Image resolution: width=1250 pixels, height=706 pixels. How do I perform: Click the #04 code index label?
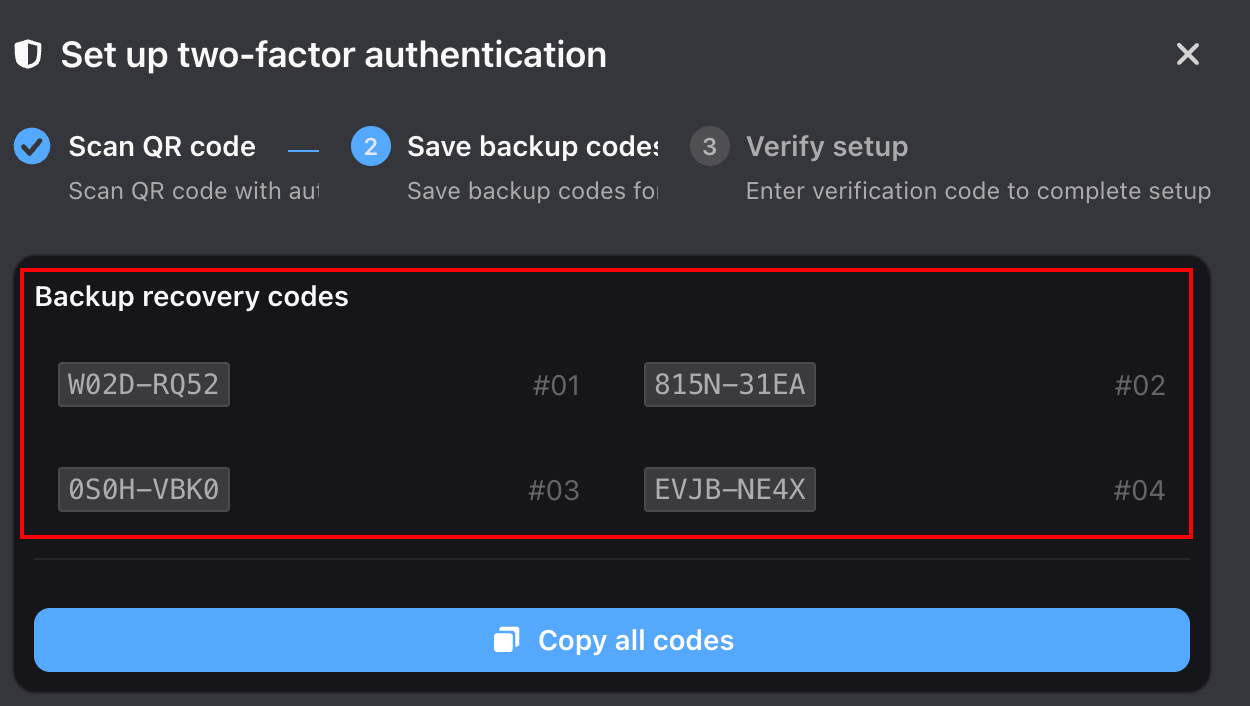point(1139,491)
